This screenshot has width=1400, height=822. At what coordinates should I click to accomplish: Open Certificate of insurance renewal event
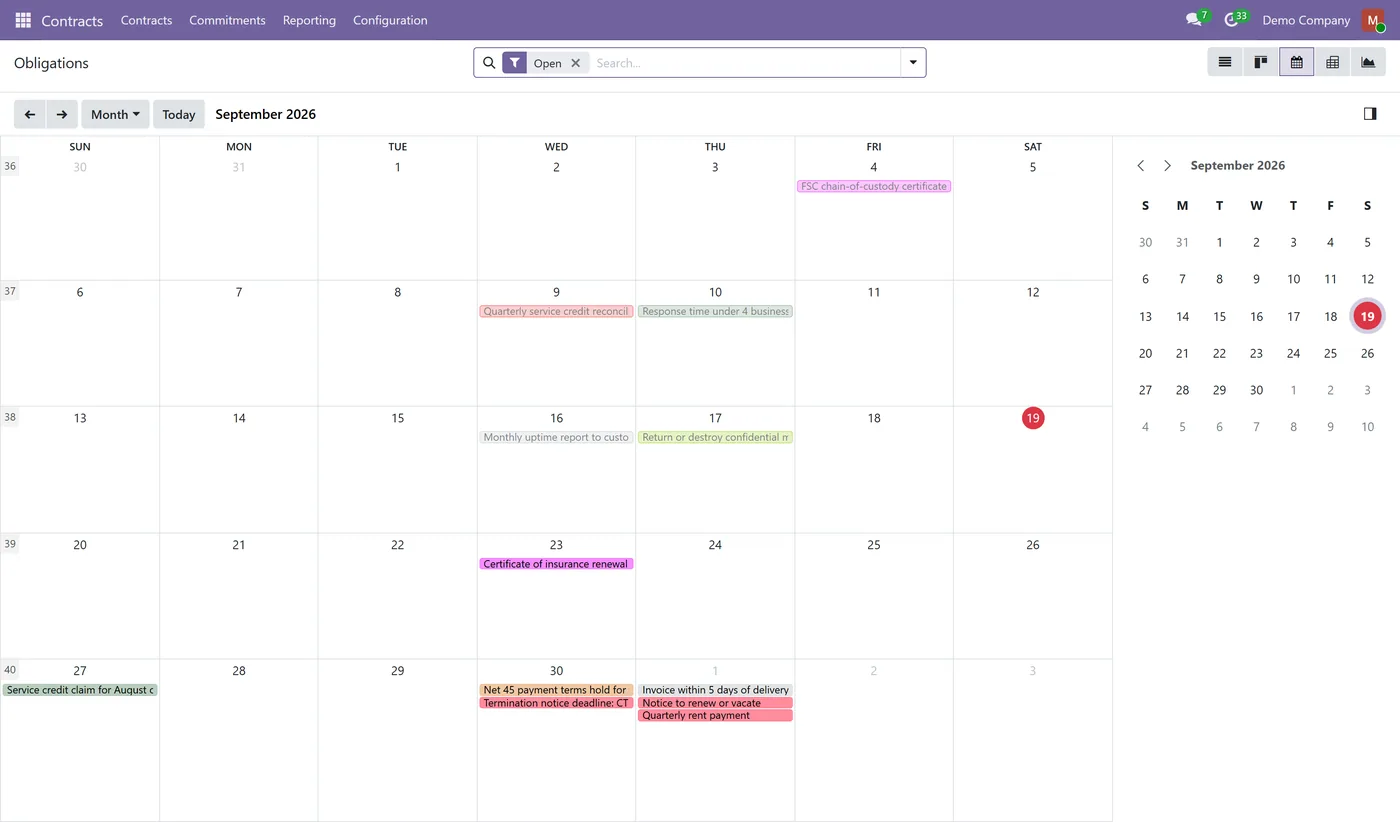coord(556,564)
